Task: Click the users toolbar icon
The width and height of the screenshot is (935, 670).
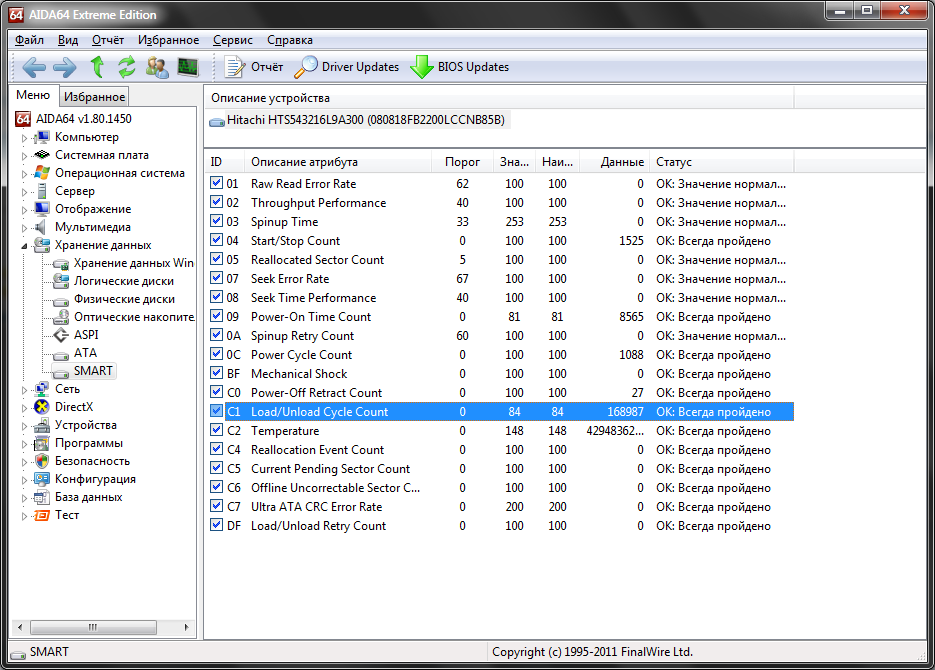Action: click(x=157, y=67)
